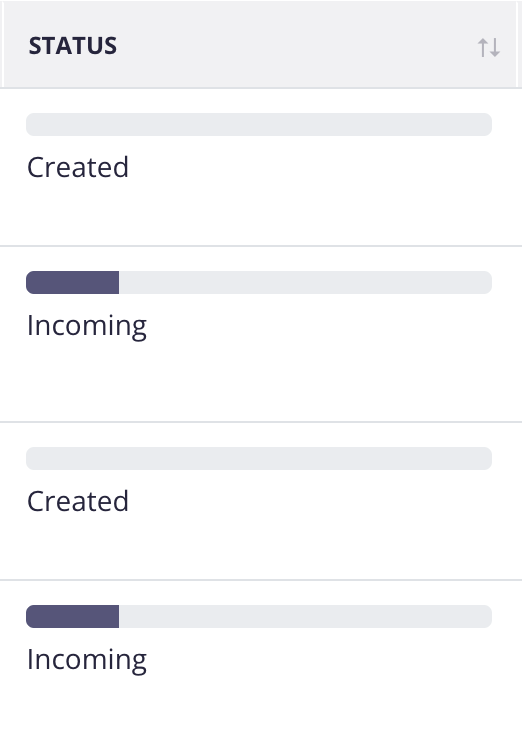Select the second Created row's empty progress bar
Image resolution: width=522 pixels, height=744 pixels.
pyautogui.click(x=259, y=458)
